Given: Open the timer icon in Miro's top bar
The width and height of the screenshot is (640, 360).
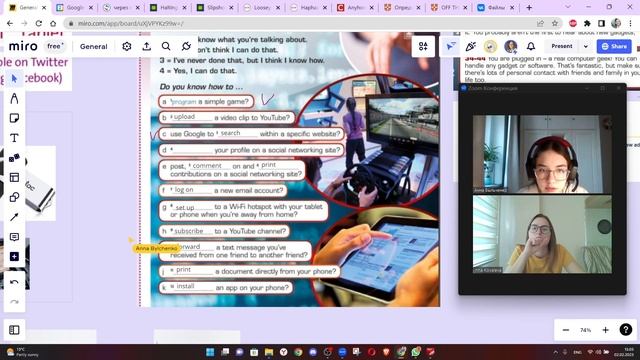Looking at the screenshot, I should pos(491,47).
